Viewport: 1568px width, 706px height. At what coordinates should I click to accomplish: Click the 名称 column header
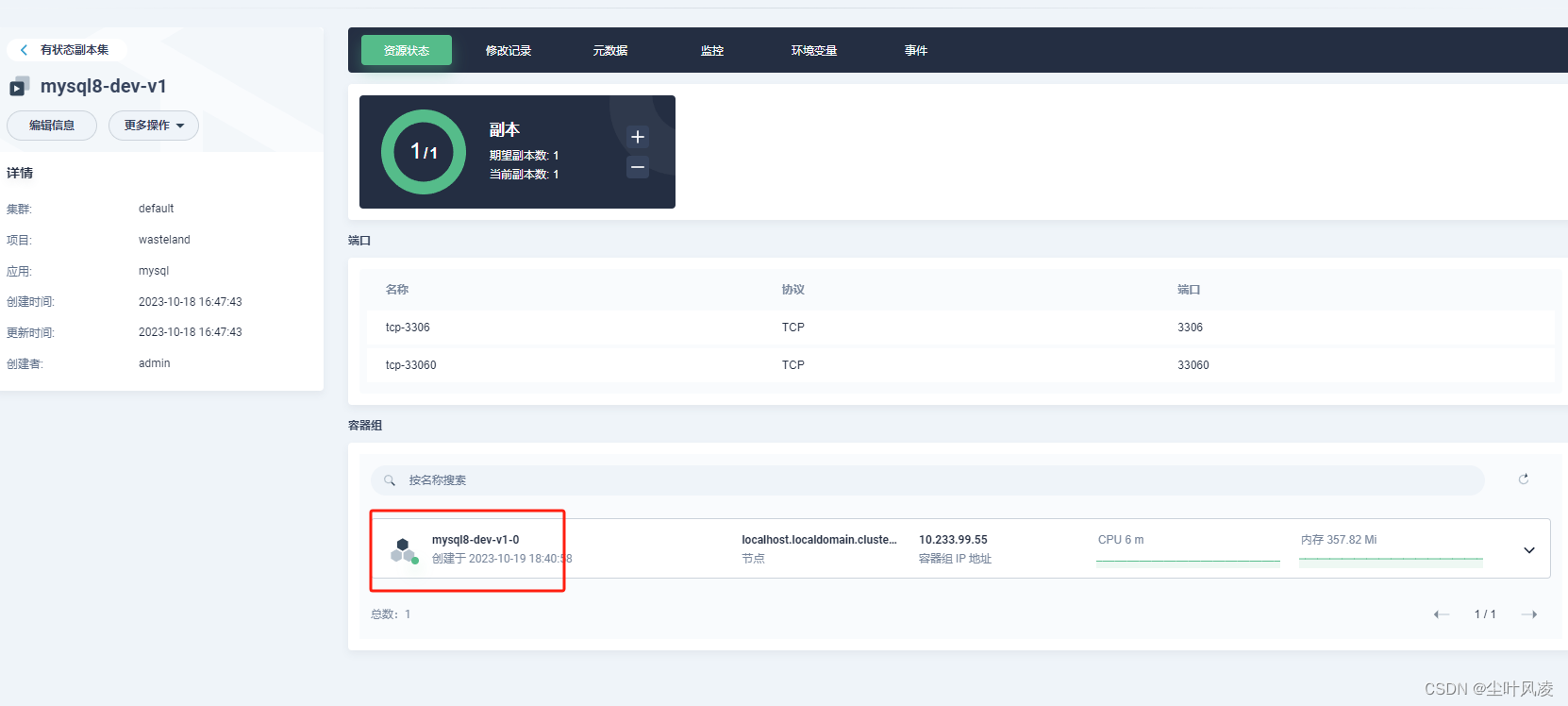point(397,290)
